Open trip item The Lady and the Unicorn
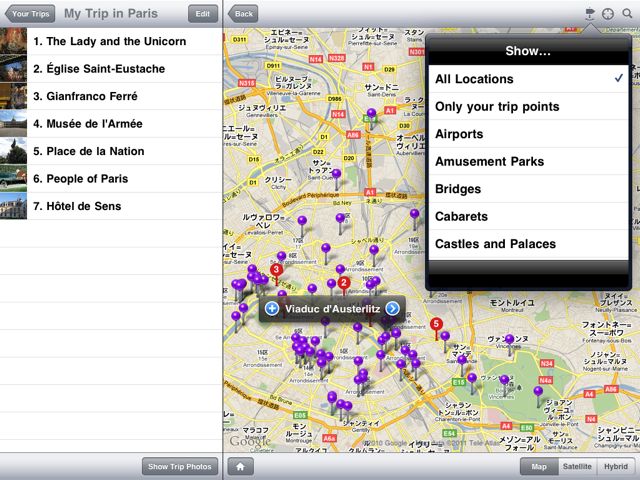Viewport: 640px width, 480px height. [x=111, y=41]
